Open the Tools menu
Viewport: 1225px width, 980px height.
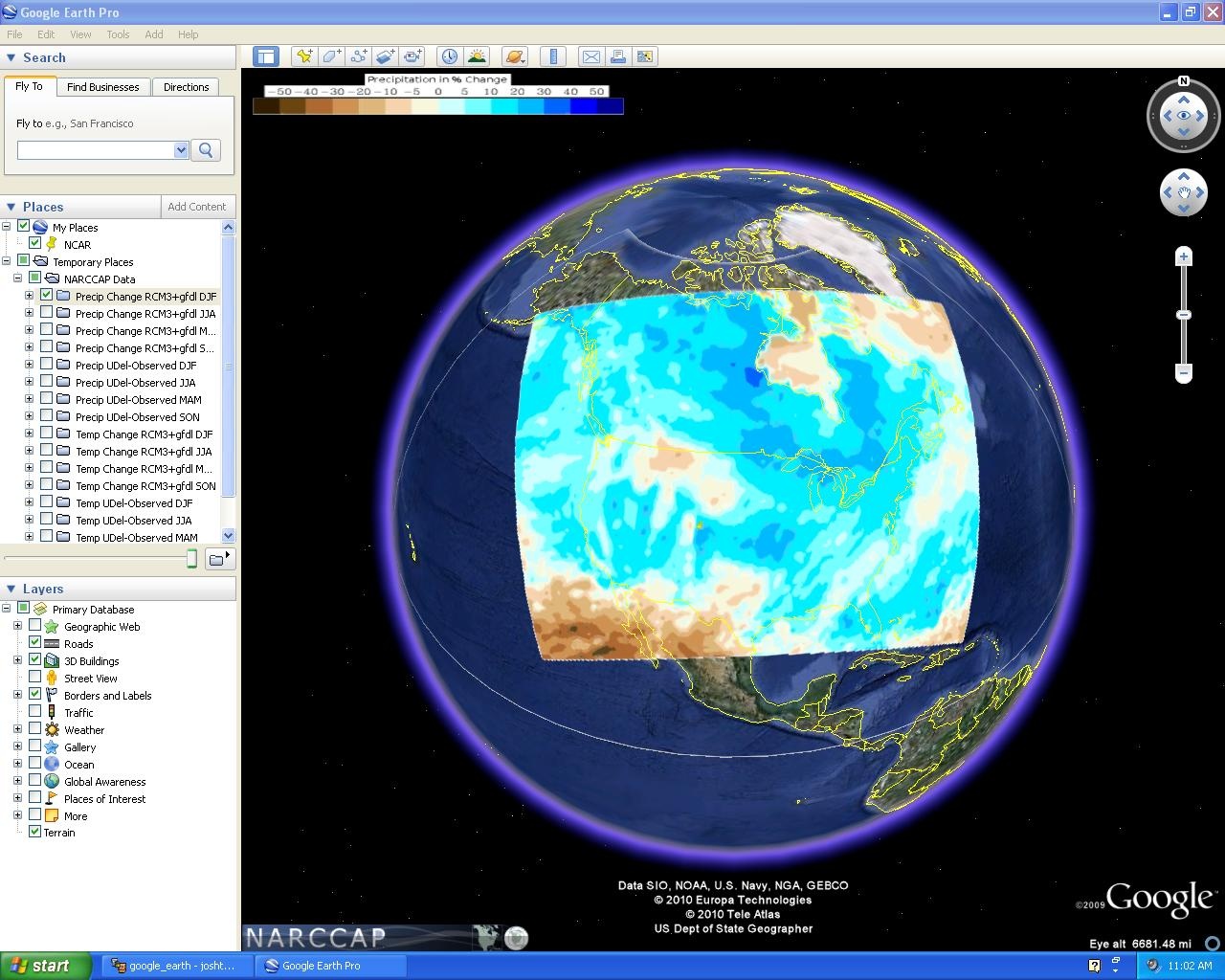click(118, 34)
